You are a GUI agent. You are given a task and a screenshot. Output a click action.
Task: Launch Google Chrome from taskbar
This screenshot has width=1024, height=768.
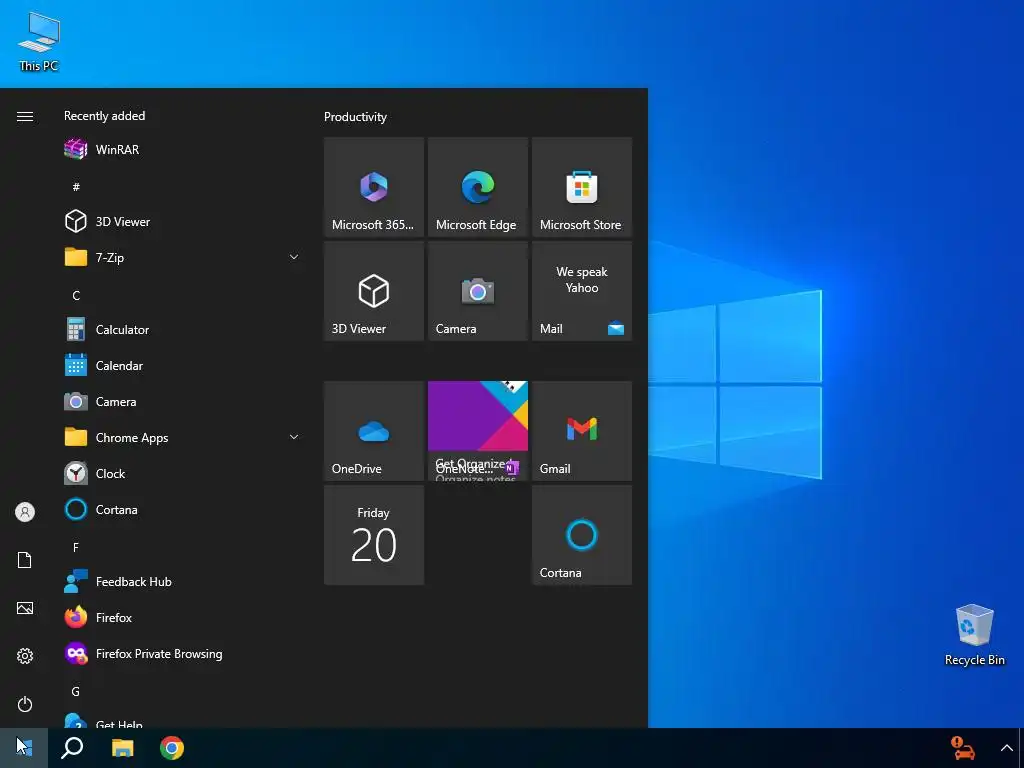[172, 748]
